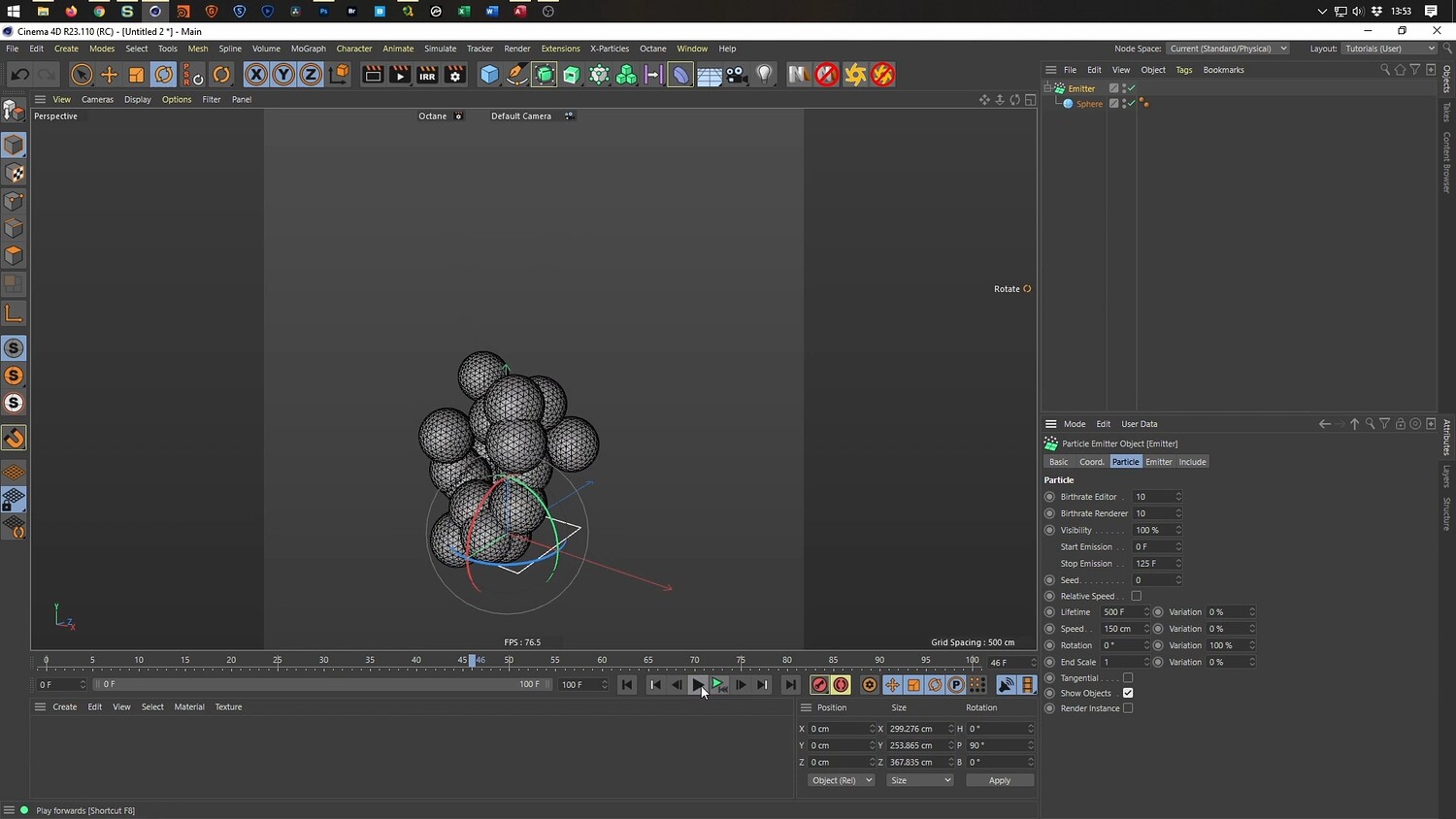Click the Camera object icon
This screenshot has height=819, width=1456.
(x=737, y=75)
